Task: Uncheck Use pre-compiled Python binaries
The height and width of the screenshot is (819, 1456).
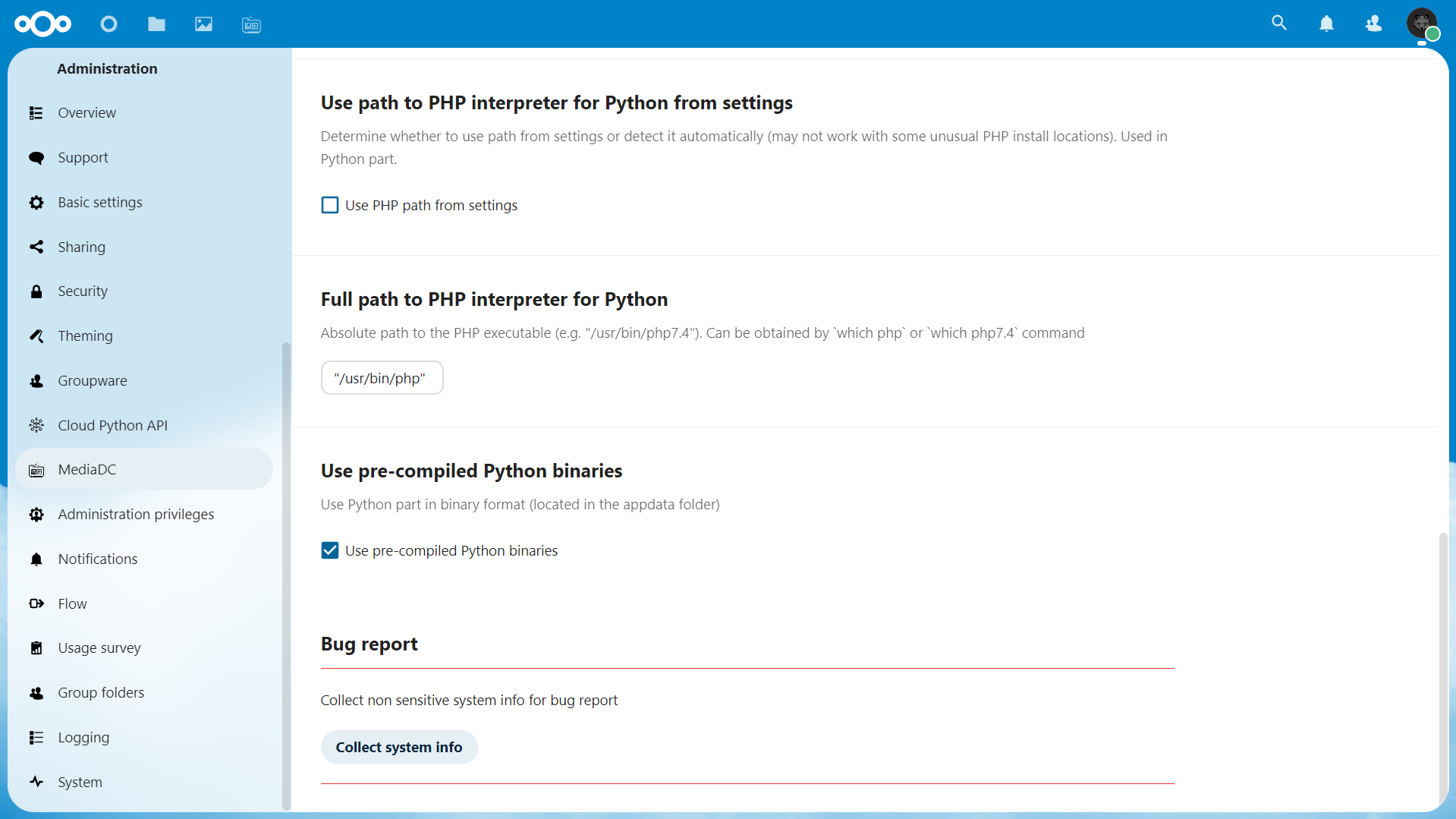Action: 330,551
